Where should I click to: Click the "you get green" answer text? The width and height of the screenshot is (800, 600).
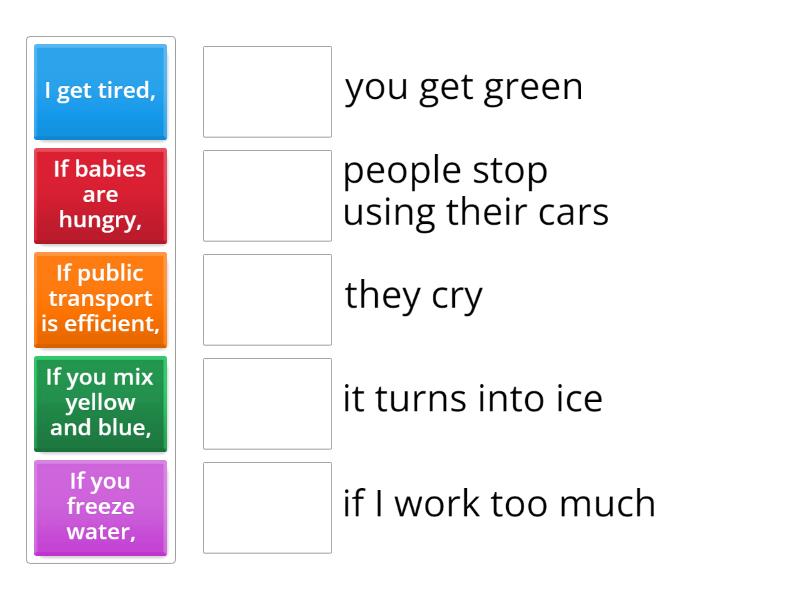[x=464, y=88]
